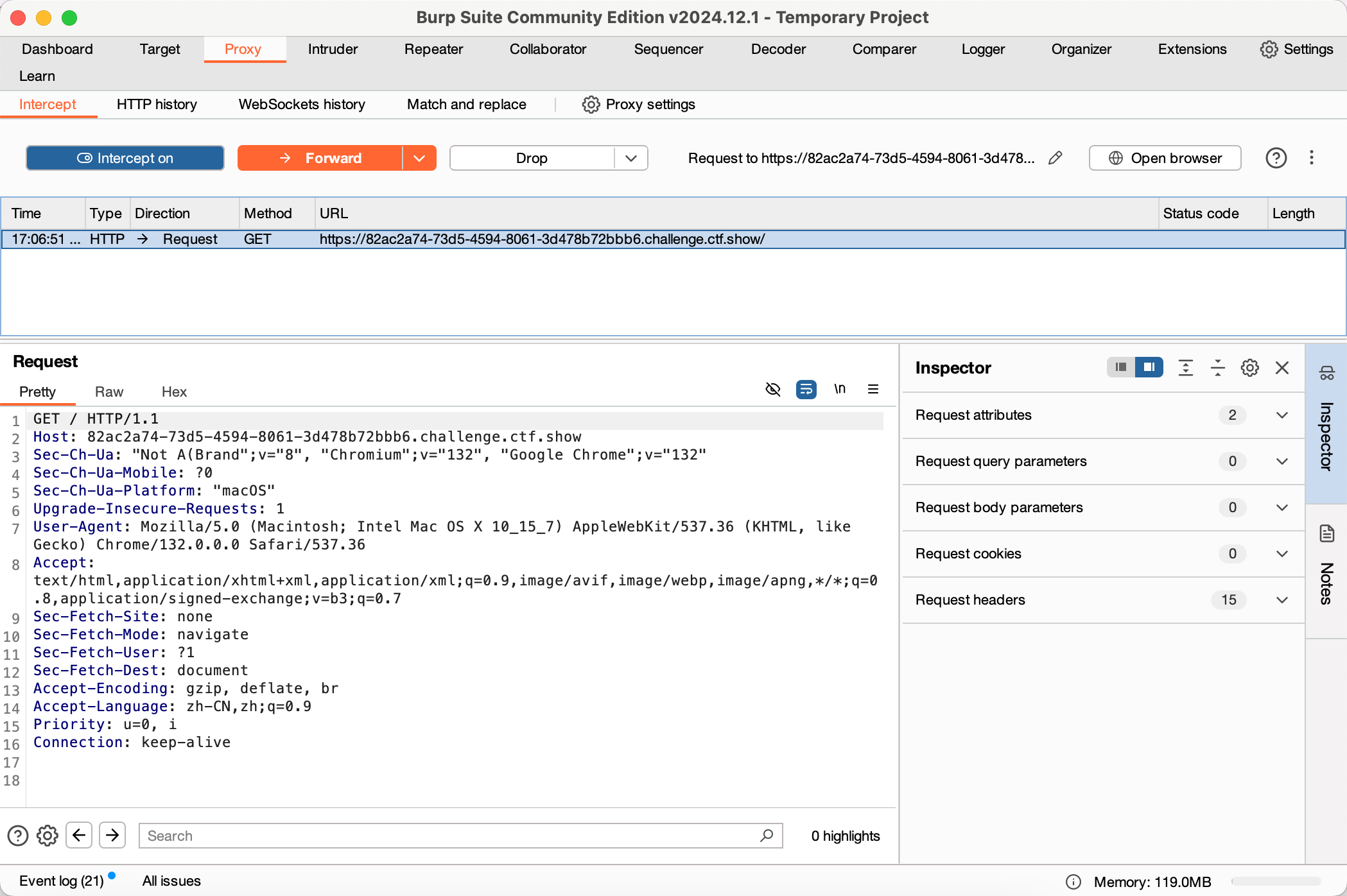1347x896 pixels.
Task: Open the Dashboard tab
Action: pyautogui.click(x=57, y=49)
